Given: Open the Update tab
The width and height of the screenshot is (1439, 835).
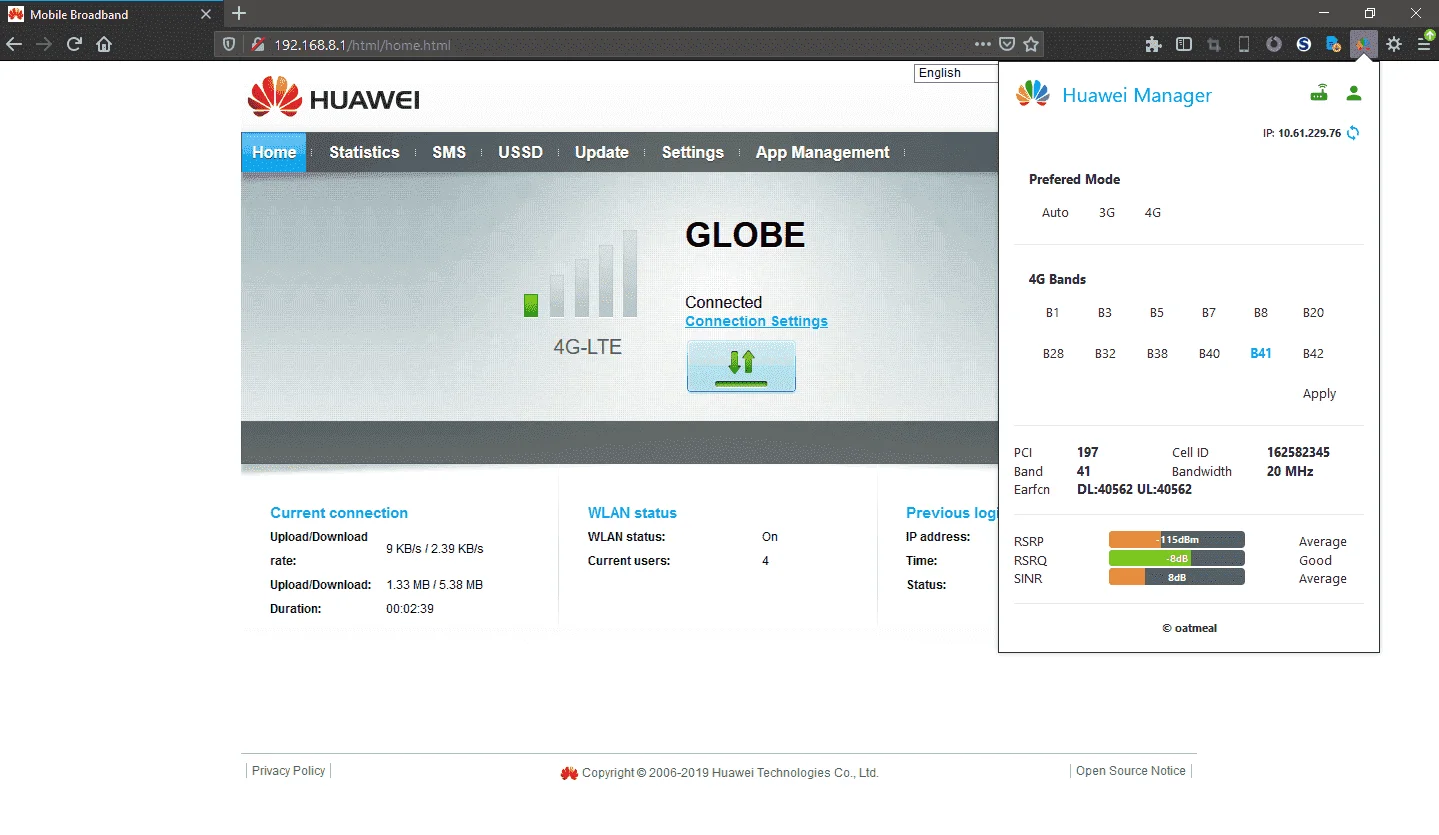Looking at the screenshot, I should coord(602,152).
